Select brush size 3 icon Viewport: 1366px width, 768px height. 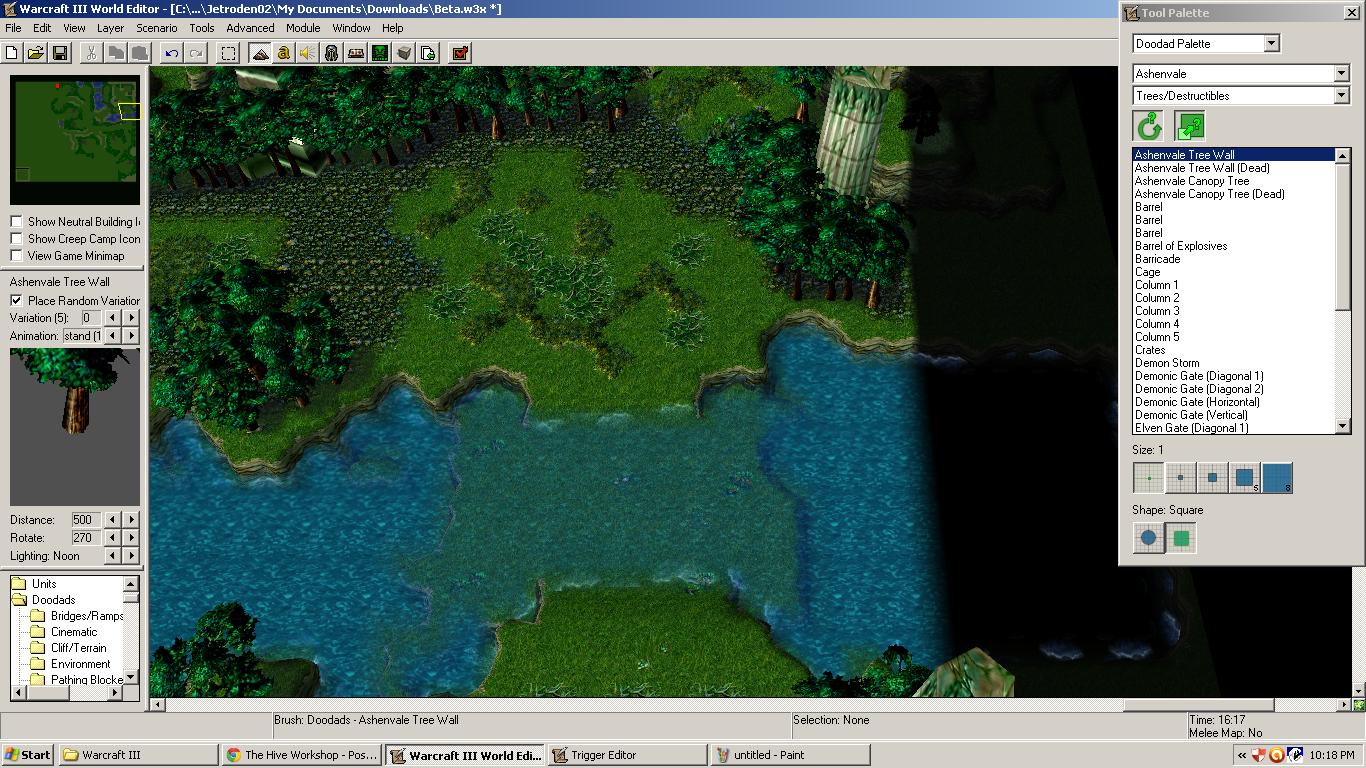(x=1213, y=478)
